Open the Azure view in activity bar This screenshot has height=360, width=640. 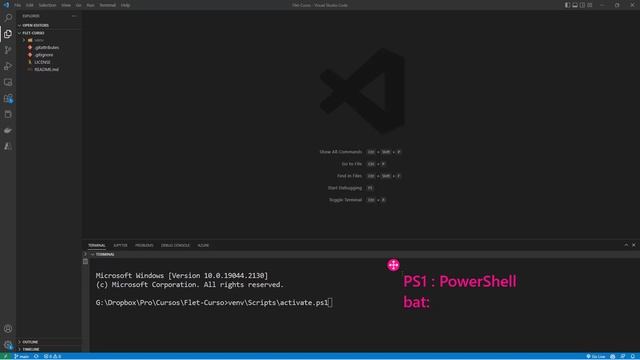pyautogui.click(x=8, y=146)
